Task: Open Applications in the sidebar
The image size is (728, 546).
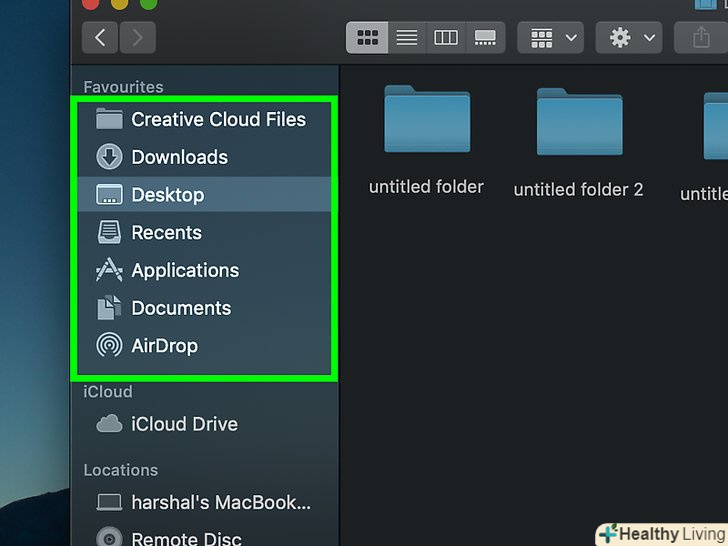Action: tap(204, 270)
